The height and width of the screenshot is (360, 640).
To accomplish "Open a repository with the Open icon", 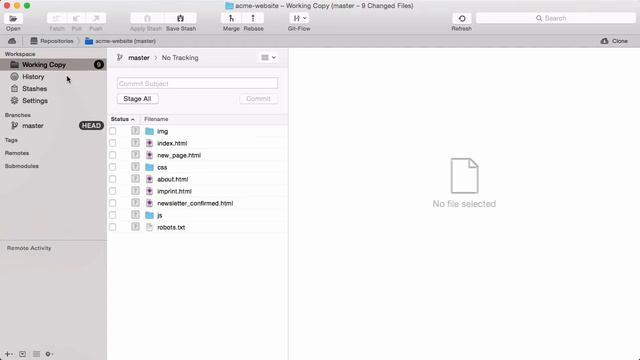I will click(13, 18).
